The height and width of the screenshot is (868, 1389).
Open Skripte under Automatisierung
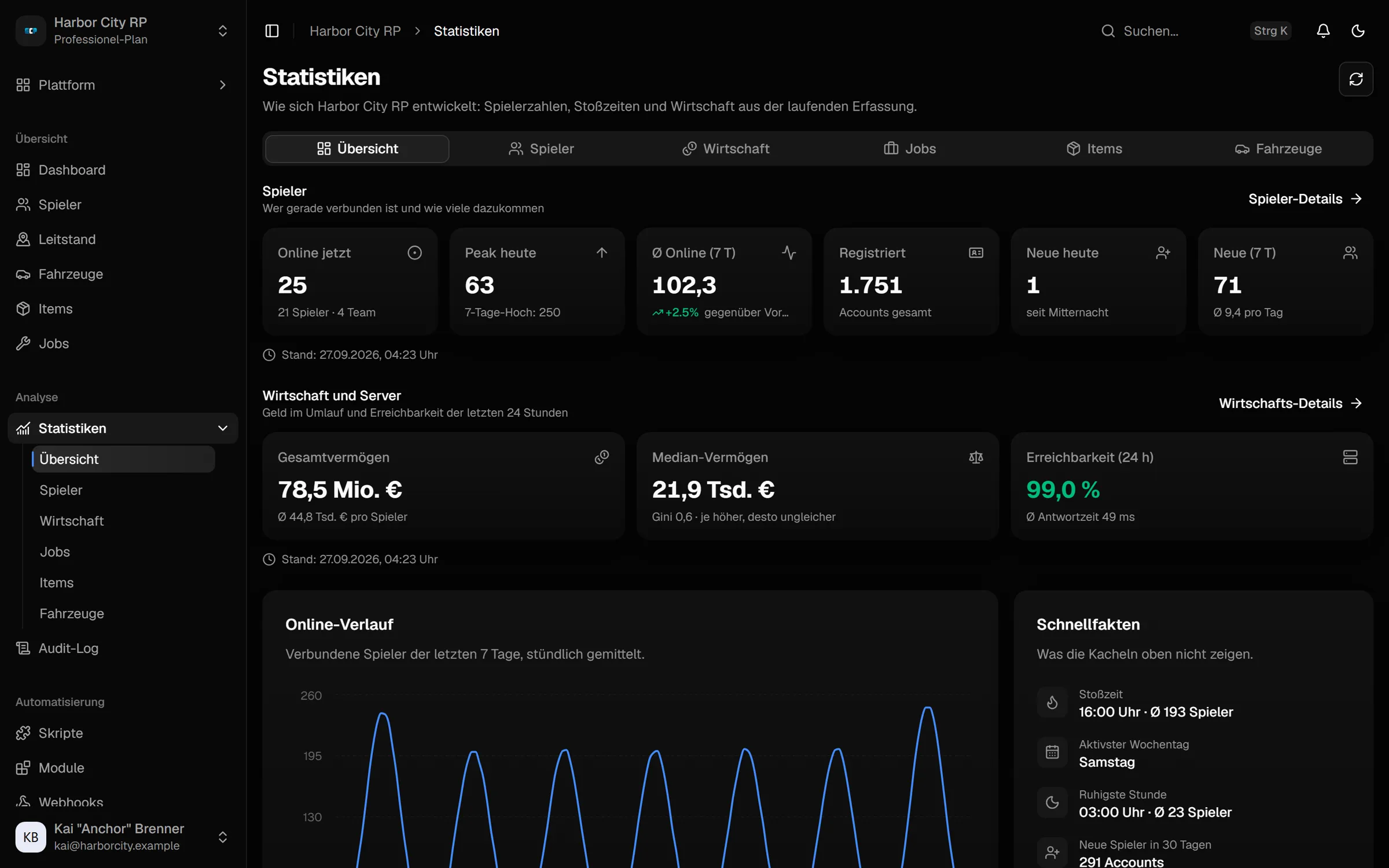click(x=123, y=733)
